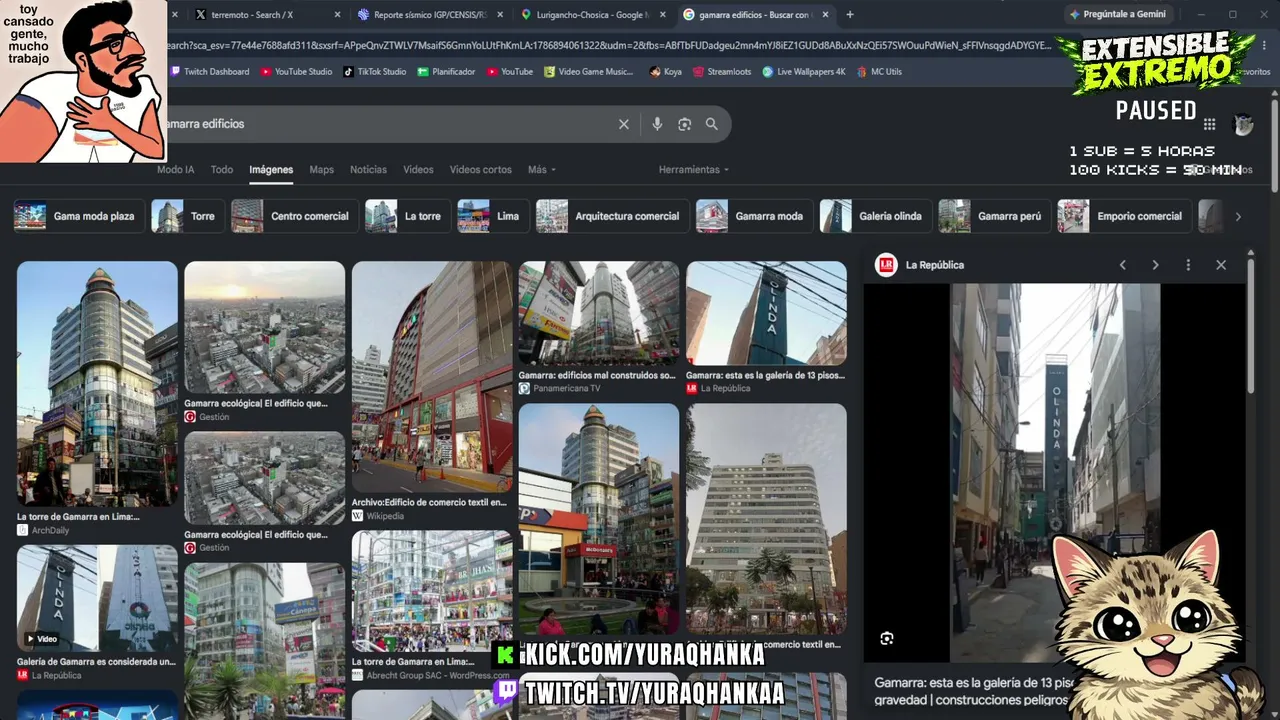Open the Google apps grid
Image resolution: width=1280 pixels, height=720 pixels.
tap(1209, 124)
